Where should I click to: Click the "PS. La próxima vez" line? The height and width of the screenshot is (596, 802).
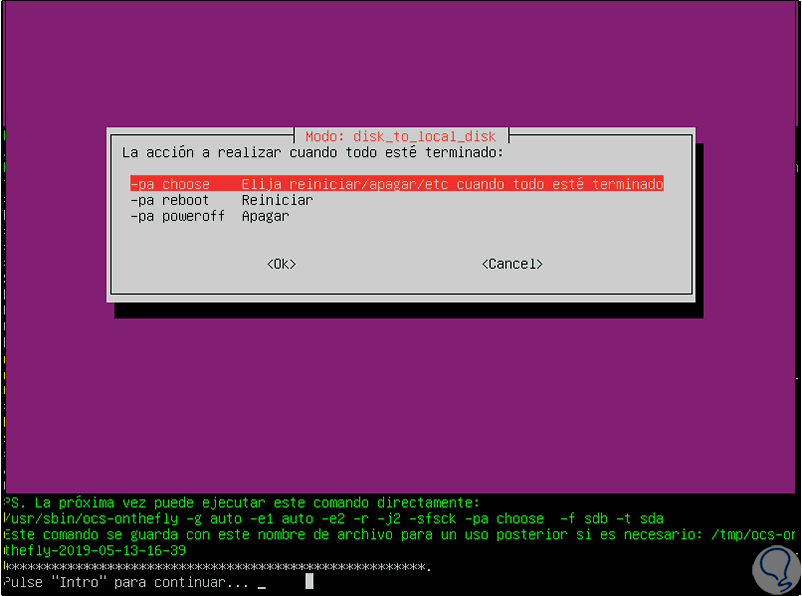[241, 502]
